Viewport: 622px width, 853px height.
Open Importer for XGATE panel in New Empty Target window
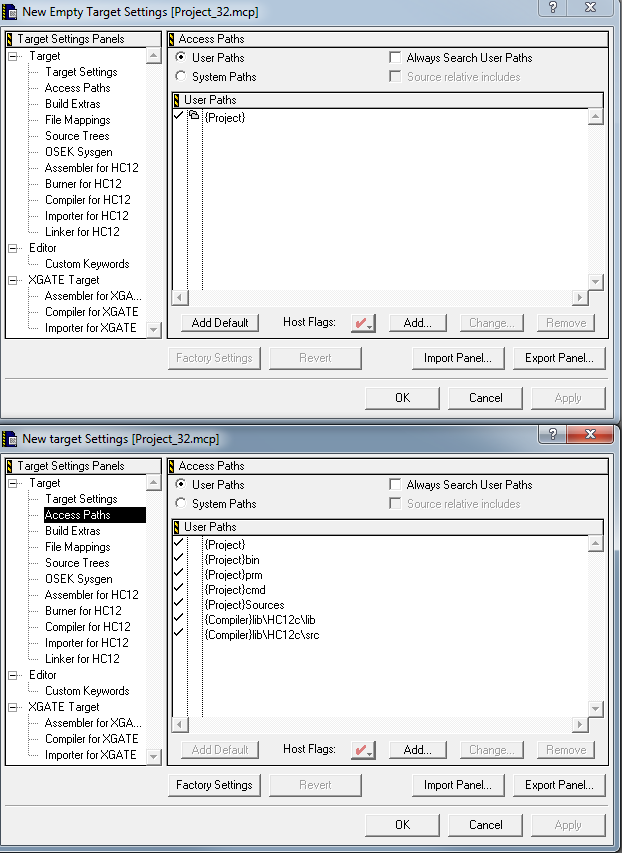[x=90, y=328]
